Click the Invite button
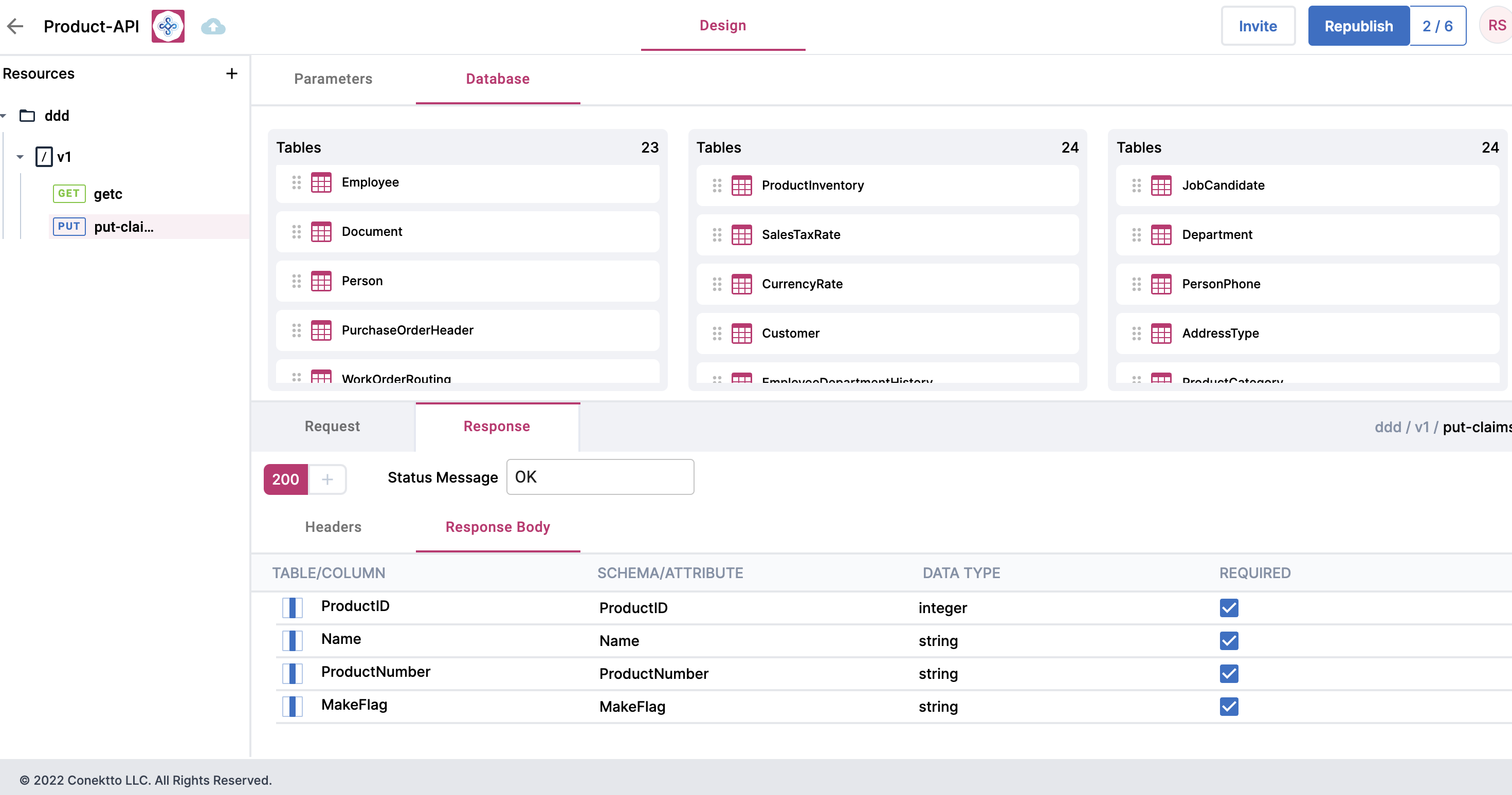Viewport: 1512px width, 795px height. click(1258, 26)
